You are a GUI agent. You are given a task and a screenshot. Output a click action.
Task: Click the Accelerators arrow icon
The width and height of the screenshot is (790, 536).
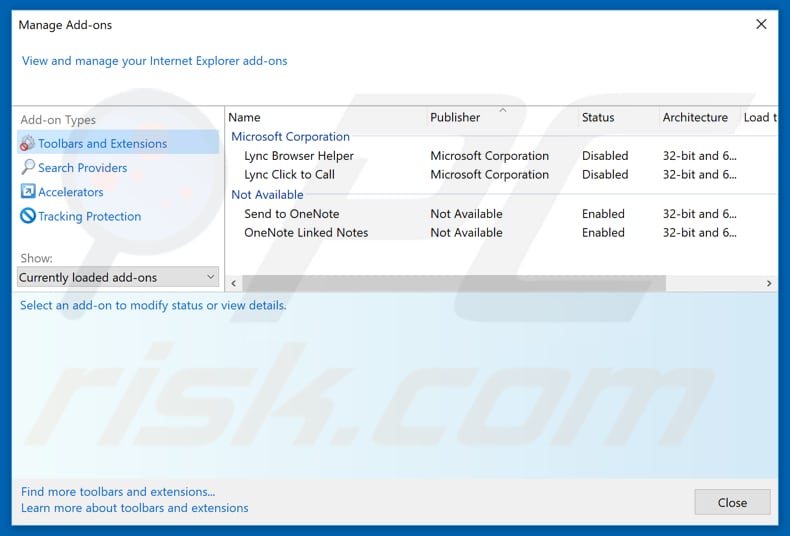tap(28, 191)
